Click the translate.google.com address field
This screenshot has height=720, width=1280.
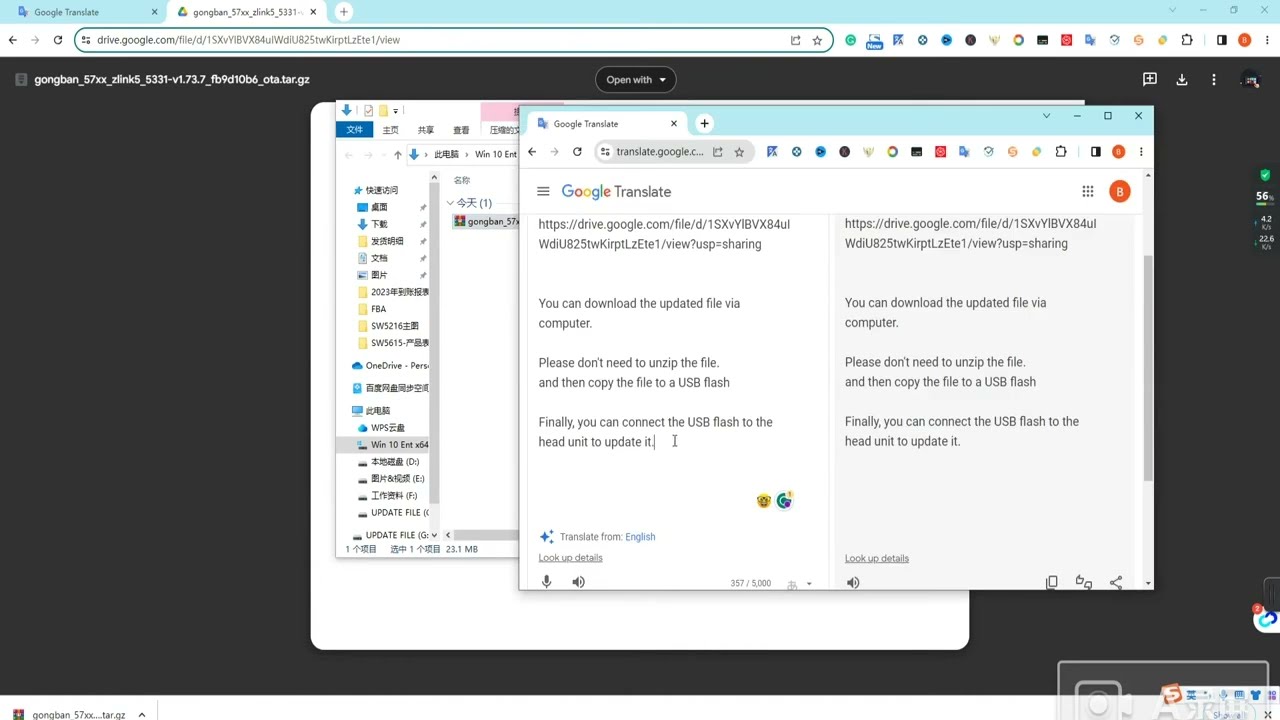click(660, 152)
